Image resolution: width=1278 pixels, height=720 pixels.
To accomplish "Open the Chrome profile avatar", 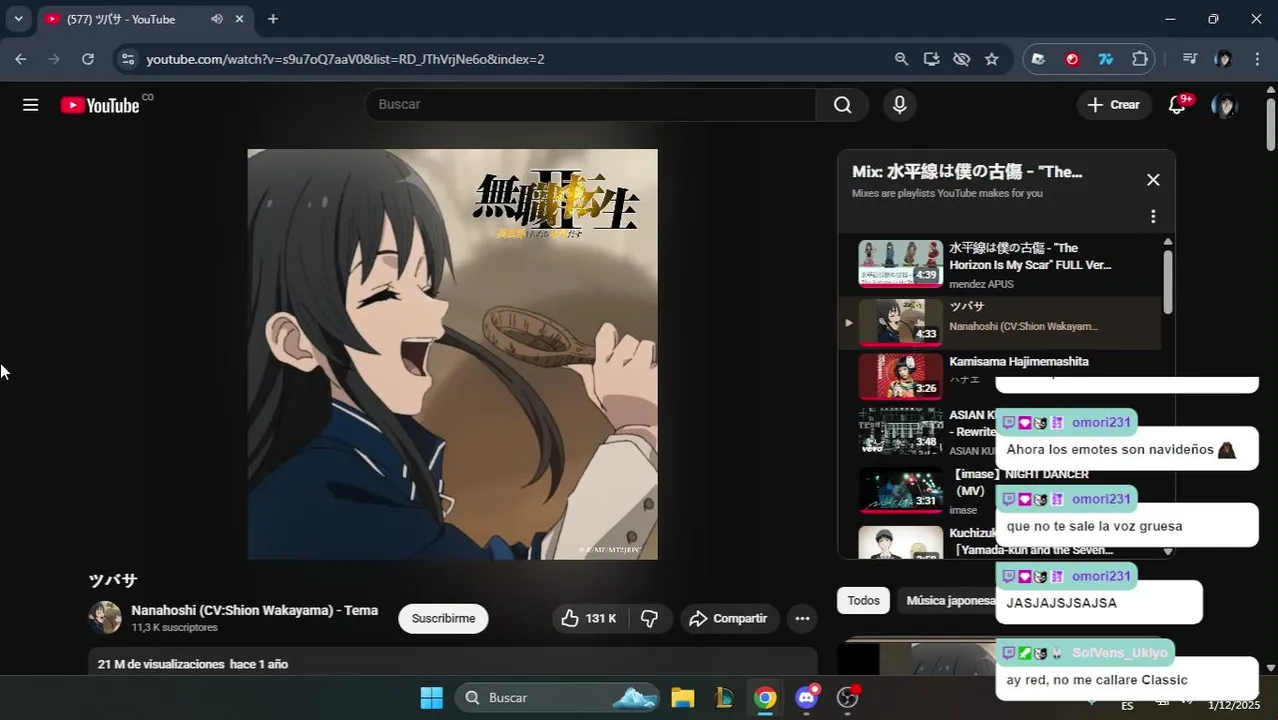I will coord(1223,59).
